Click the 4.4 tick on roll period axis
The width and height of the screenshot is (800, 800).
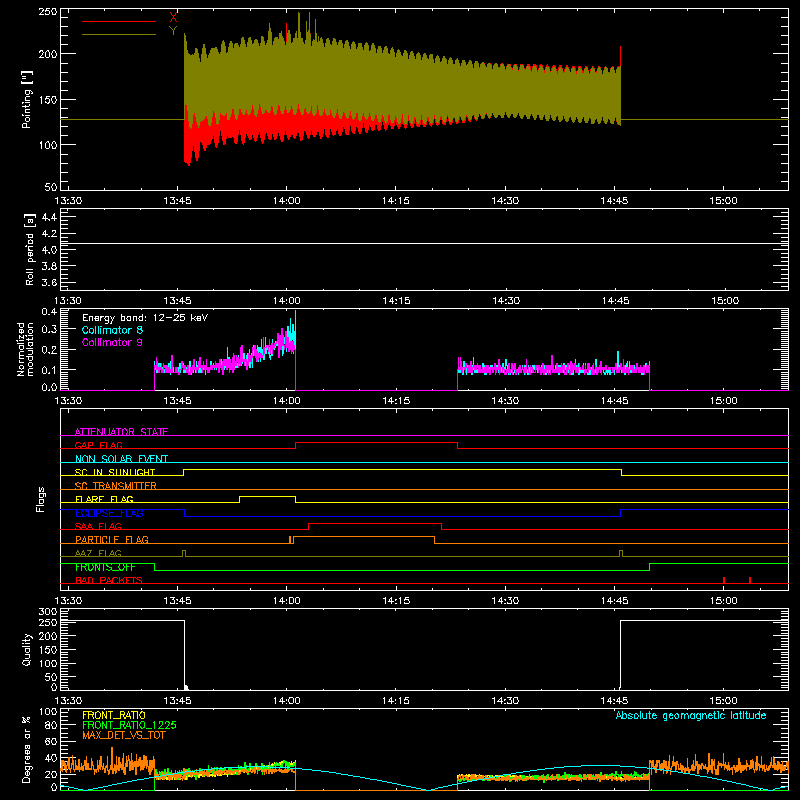point(49,217)
